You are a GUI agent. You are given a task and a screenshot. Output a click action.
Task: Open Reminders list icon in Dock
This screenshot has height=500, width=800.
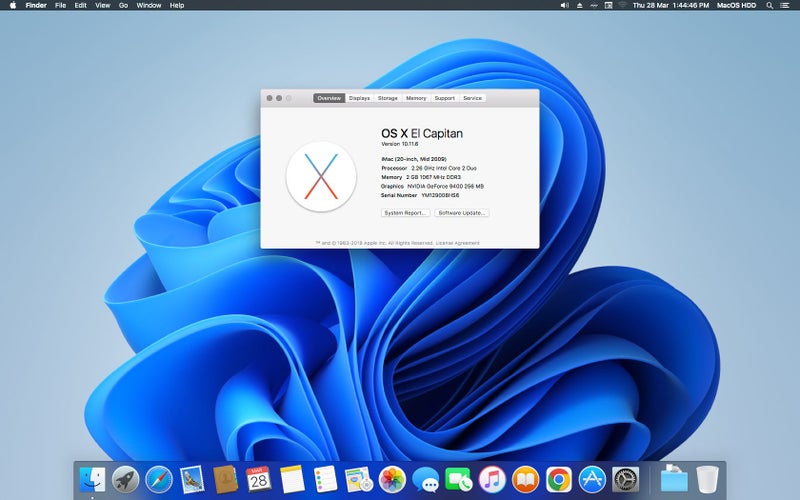tap(325, 480)
